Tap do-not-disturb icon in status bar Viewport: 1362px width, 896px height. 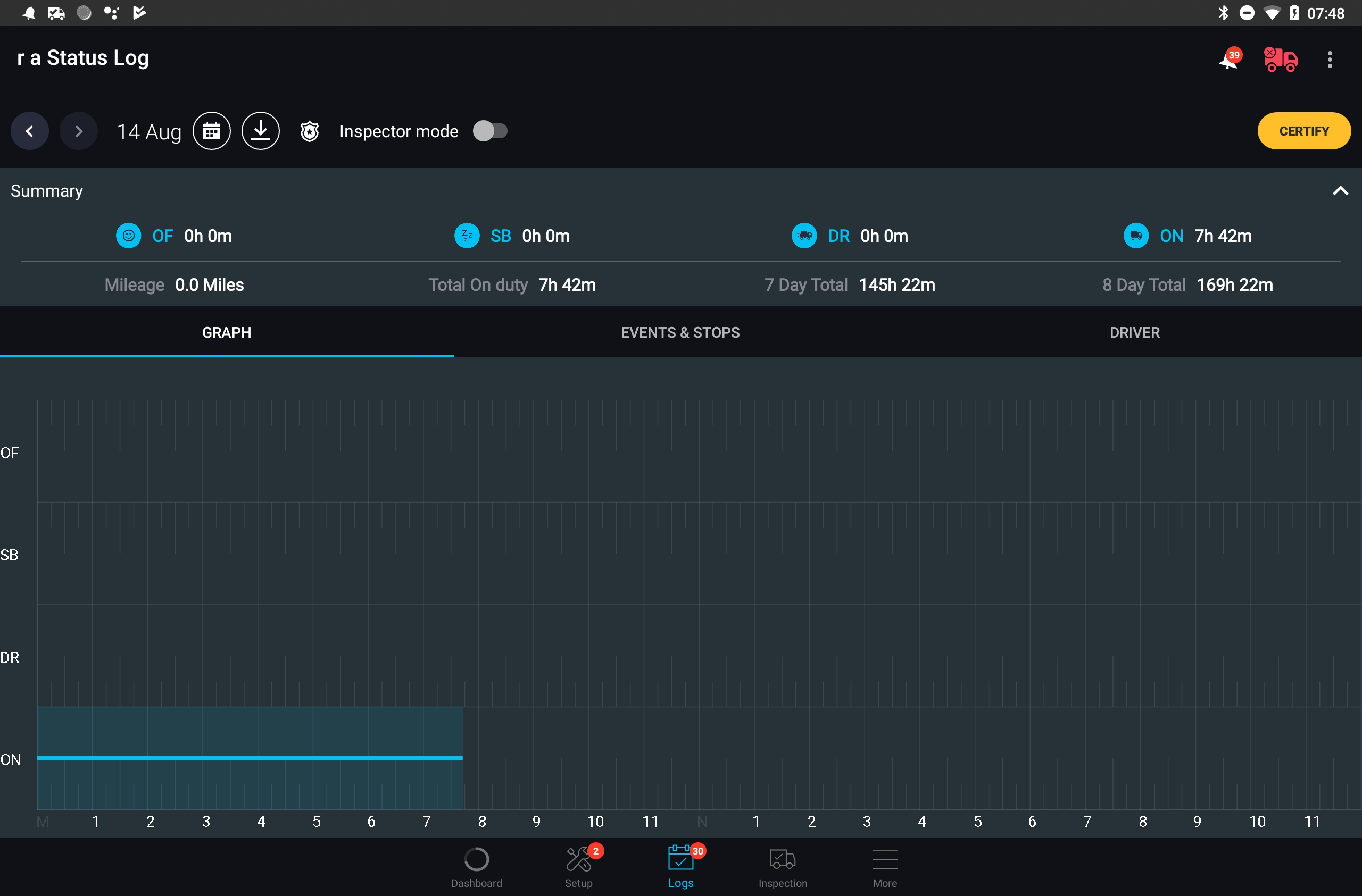1247,13
